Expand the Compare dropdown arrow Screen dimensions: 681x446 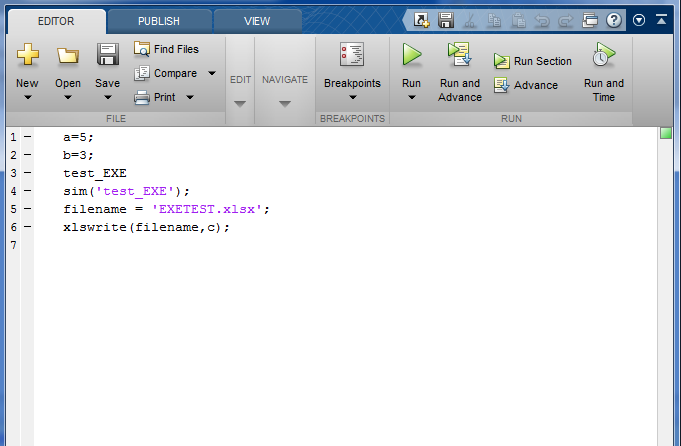[x=212, y=73]
